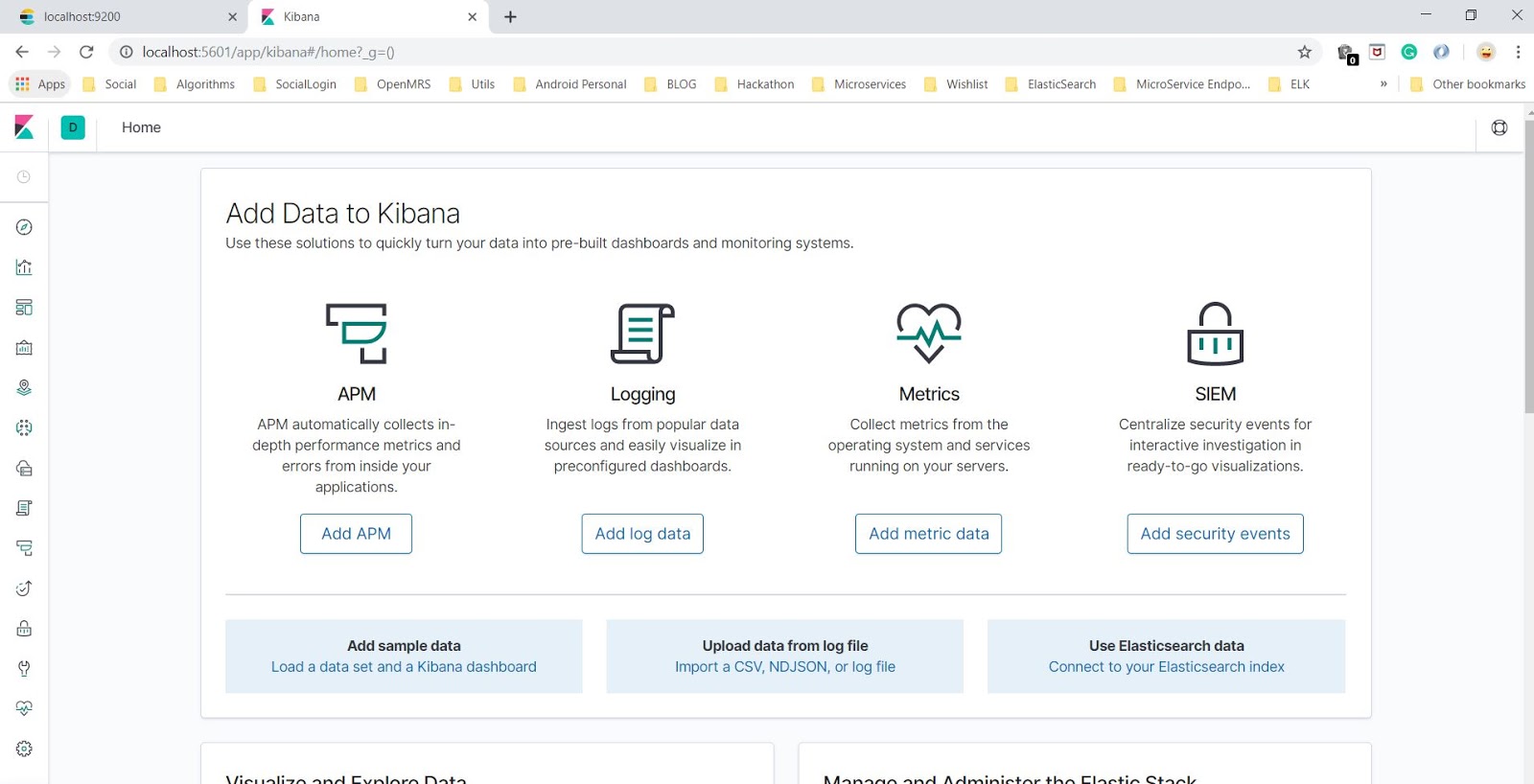Open Stack Monitoring heartbeat icon in sidebar
The height and width of the screenshot is (784, 1534).
coord(24,708)
